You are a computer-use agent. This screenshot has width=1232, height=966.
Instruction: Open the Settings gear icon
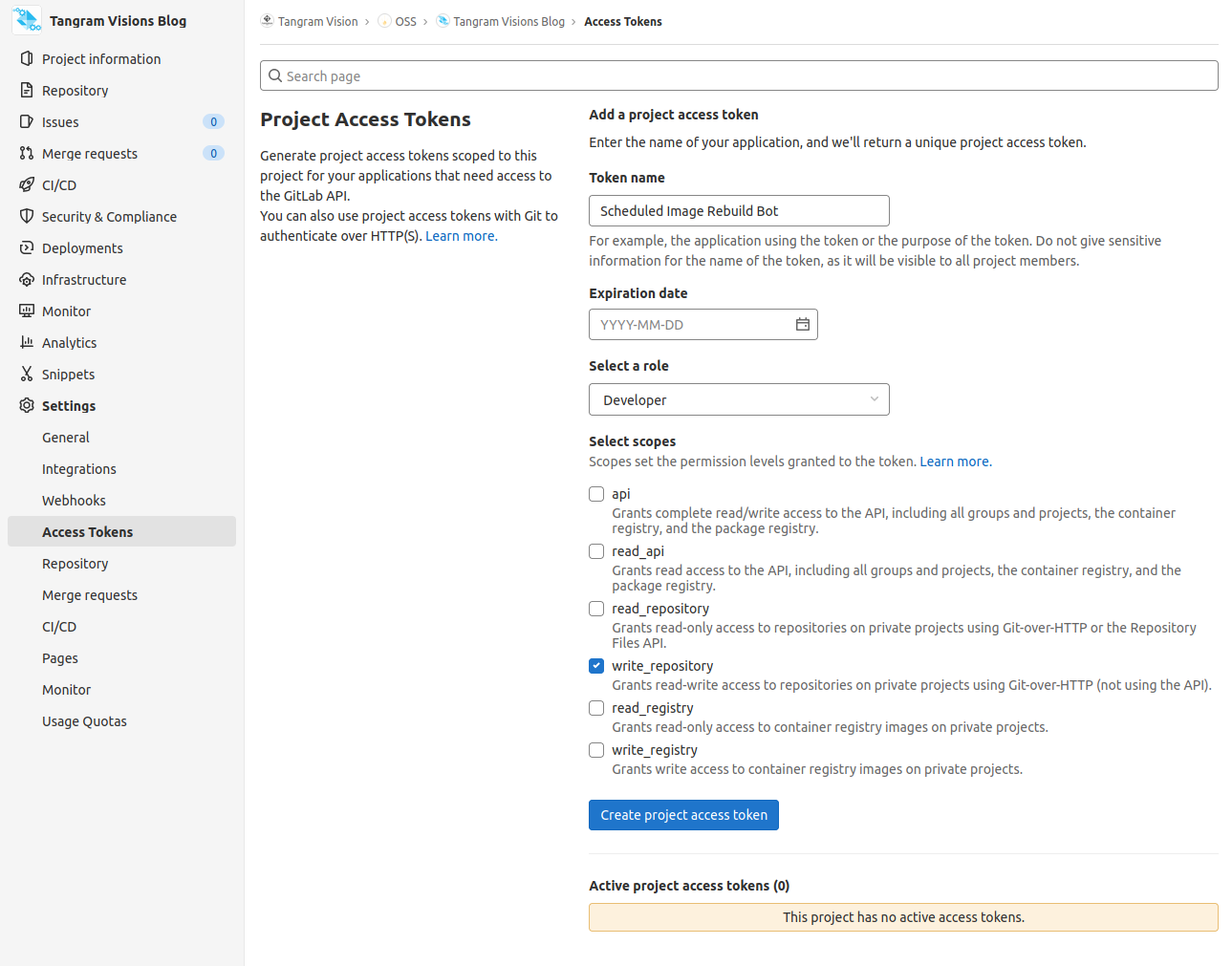(26, 405)
